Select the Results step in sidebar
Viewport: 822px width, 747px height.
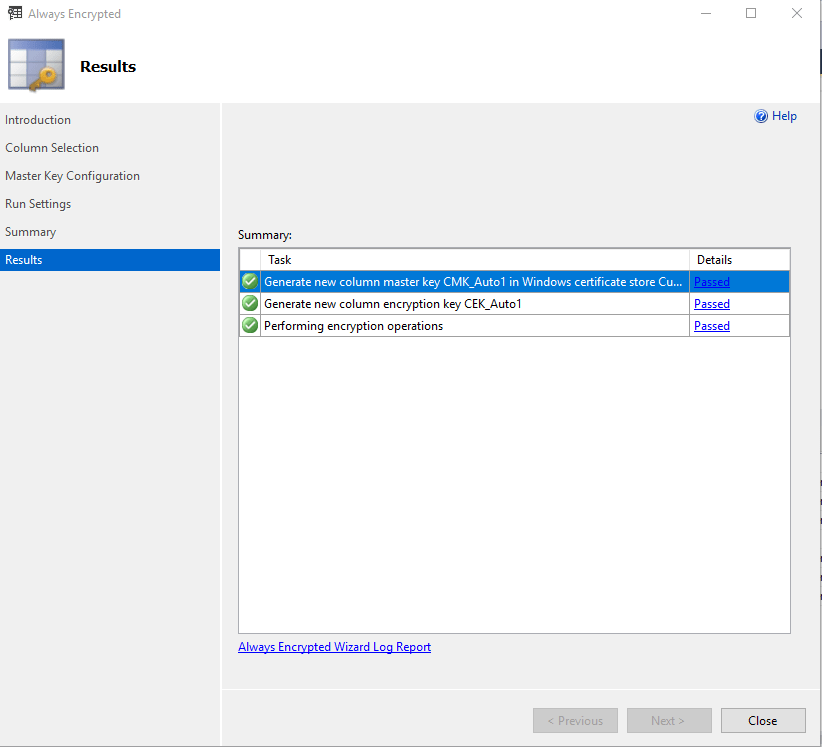coord(24,260)
